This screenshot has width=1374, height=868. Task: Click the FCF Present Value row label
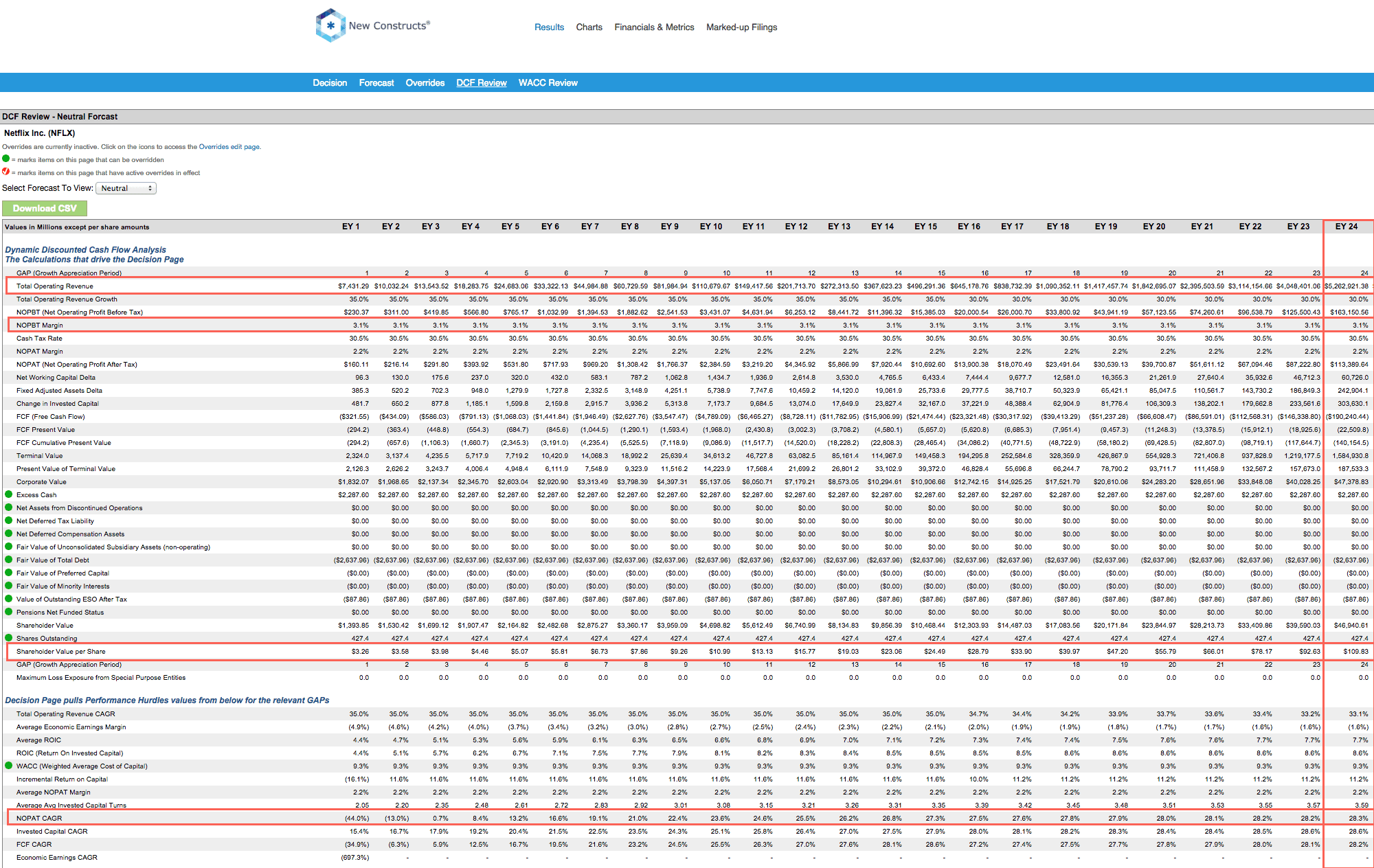[45, 429]
